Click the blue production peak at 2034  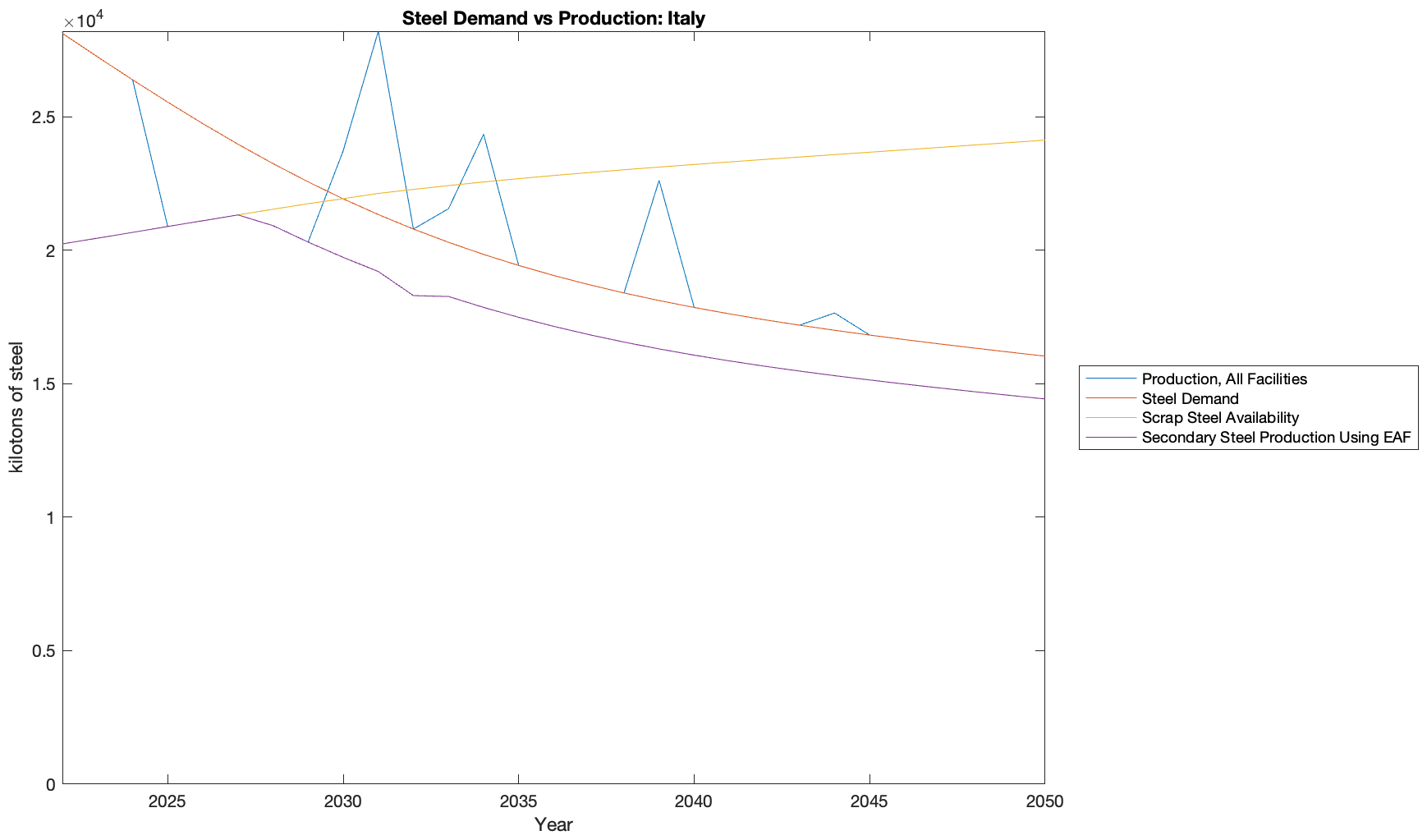pos(484,135)
